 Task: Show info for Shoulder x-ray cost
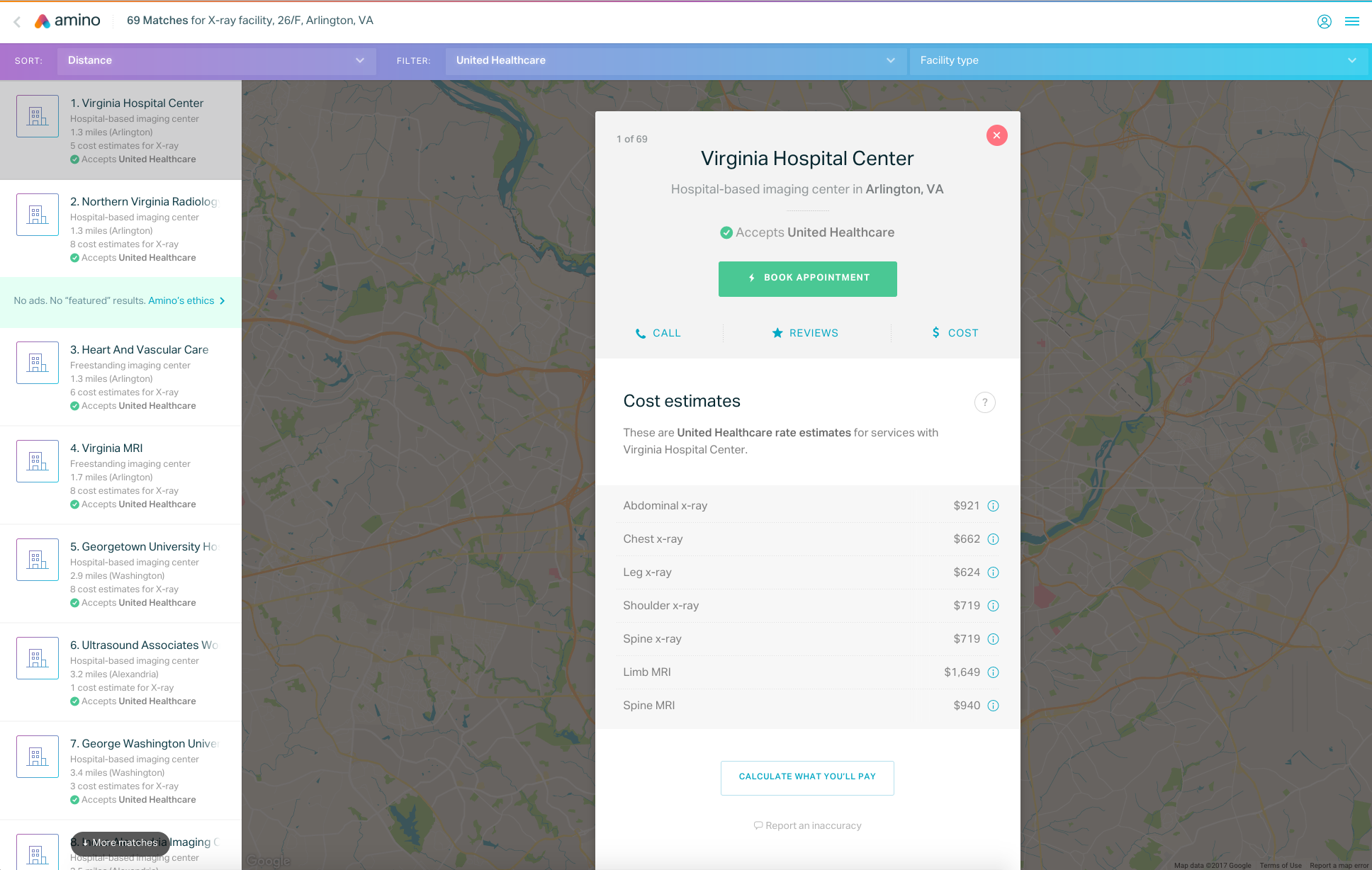993,606
